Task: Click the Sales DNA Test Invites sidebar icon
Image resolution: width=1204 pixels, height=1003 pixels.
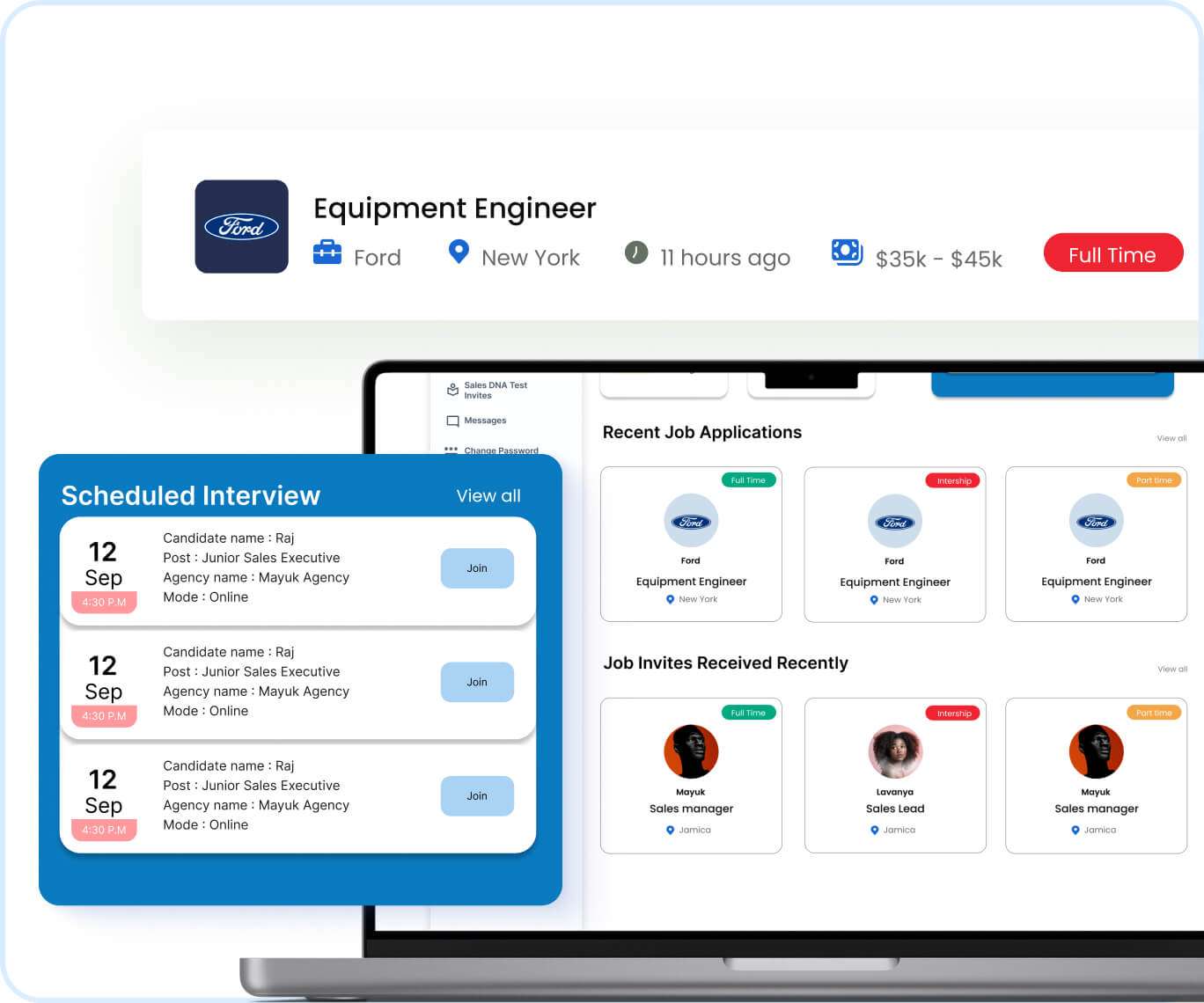Action: click(452, 390)
